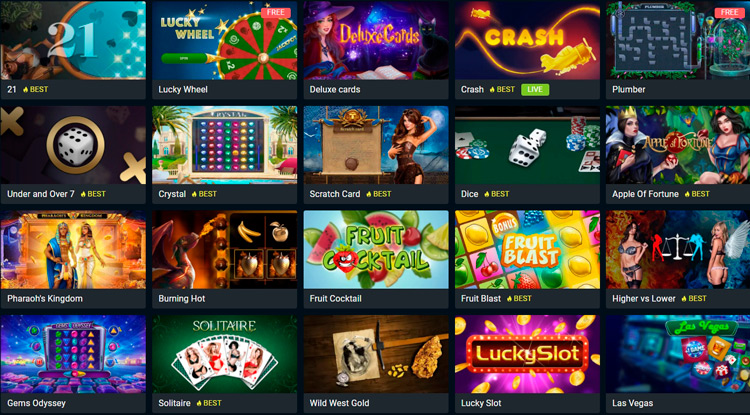Viewport: 750px width, 415px height.
Task: Open the Wild West Gold title label
Action: (339, 403)
